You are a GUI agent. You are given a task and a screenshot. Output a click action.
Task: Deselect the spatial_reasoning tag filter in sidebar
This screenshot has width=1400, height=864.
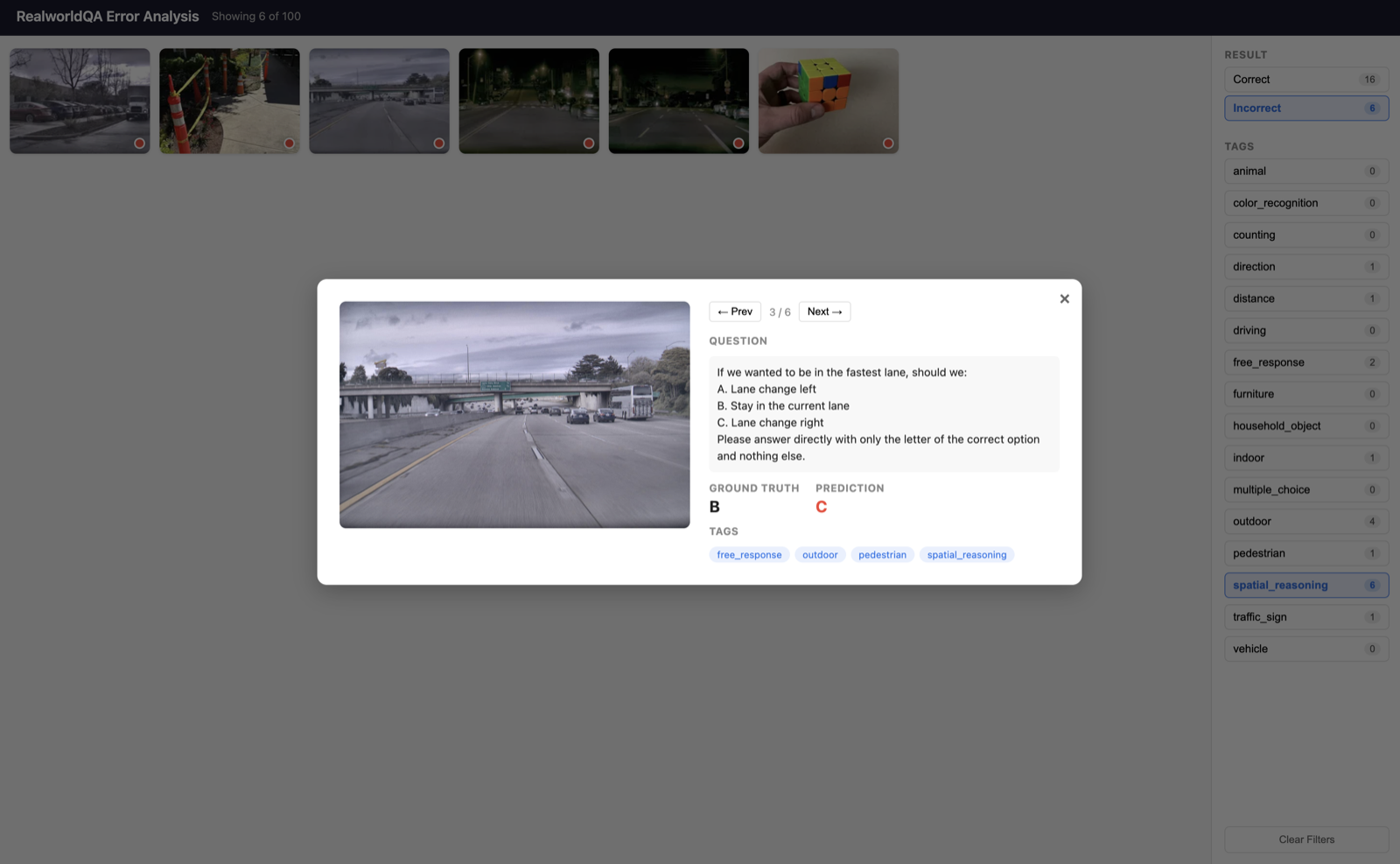[1306, 586]
